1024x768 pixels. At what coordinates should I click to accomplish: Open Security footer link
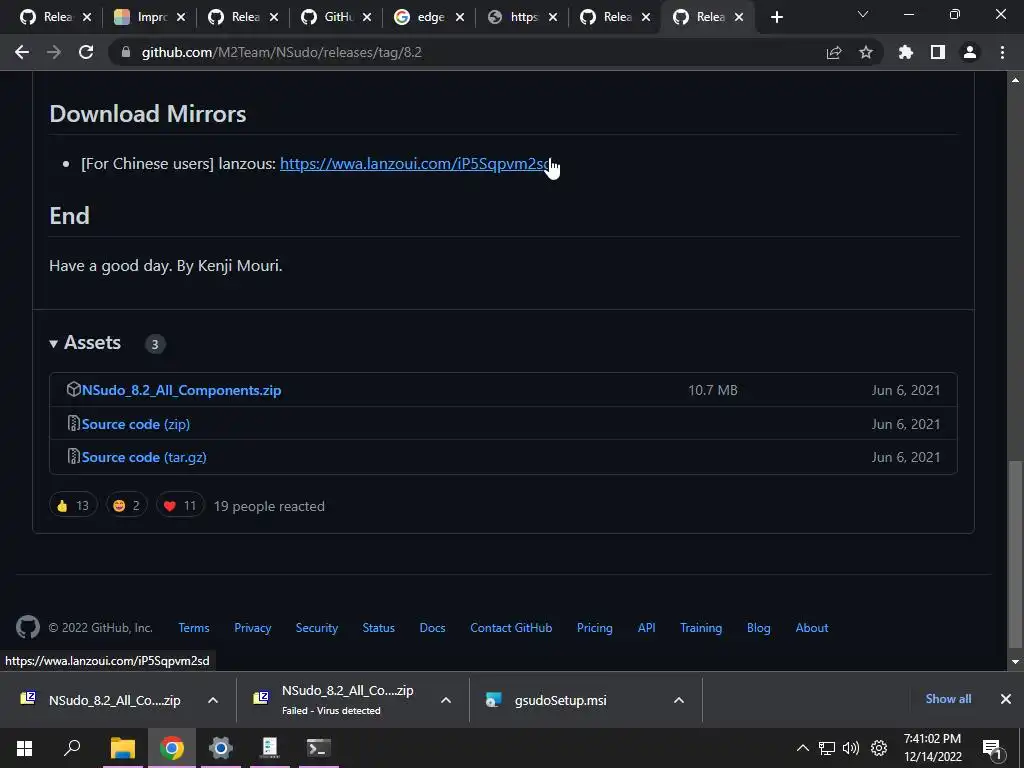coord(317,628)
